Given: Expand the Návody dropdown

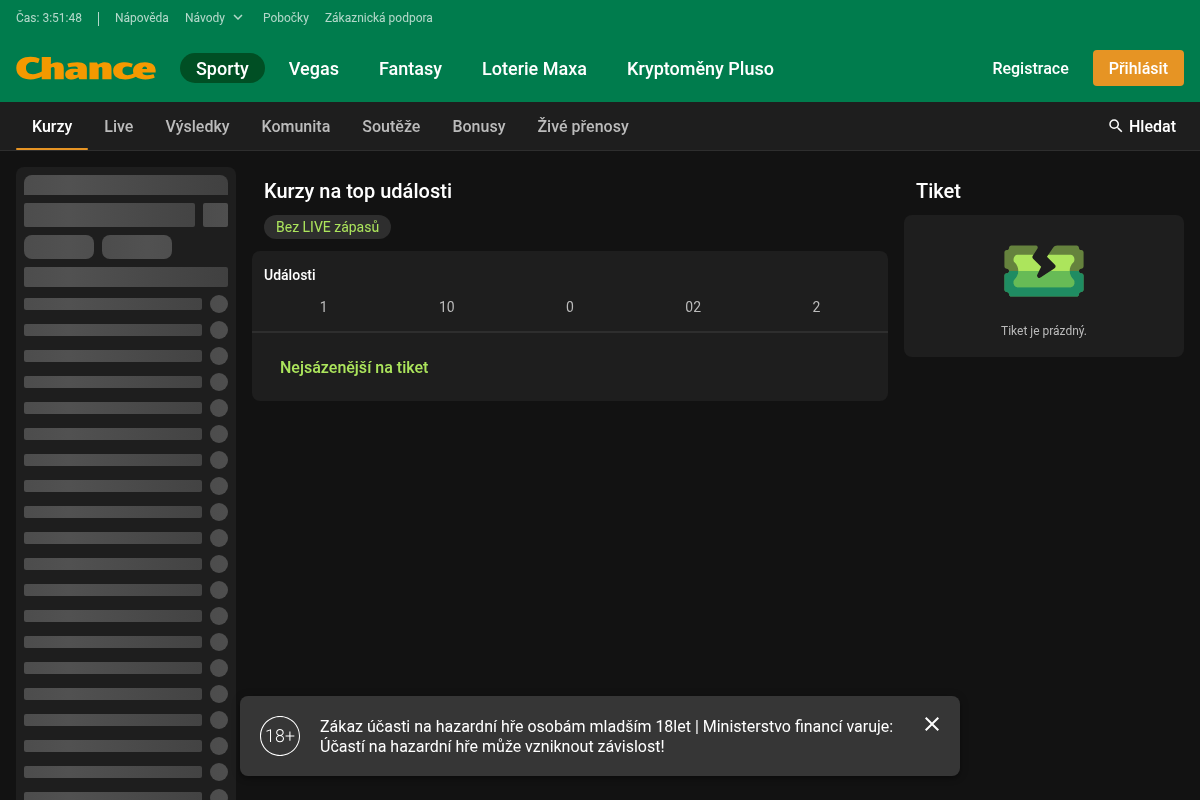Looking at the screenshot, I should pos(214,18).
